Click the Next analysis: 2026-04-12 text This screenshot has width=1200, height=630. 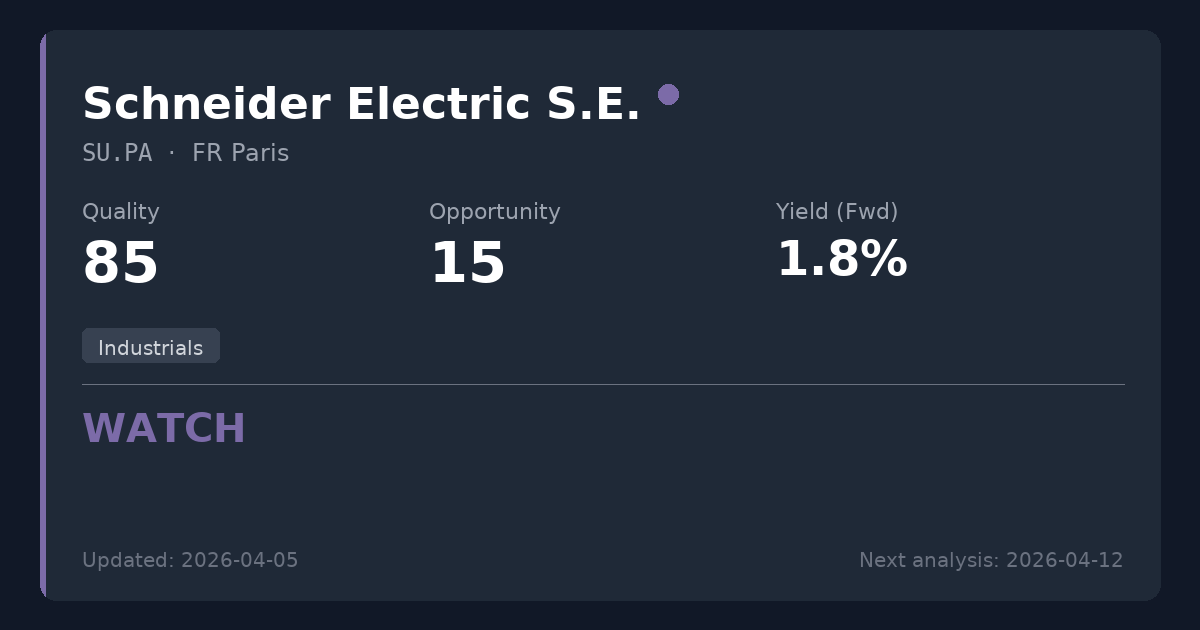pyautogui.click(x=991, y=560)
